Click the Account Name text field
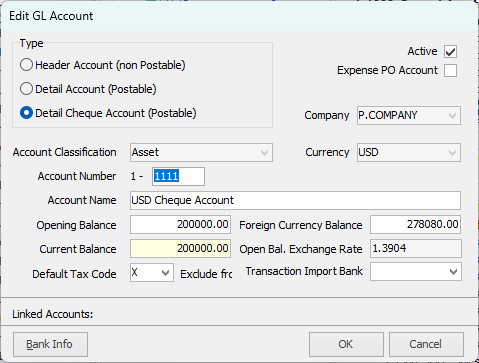Viewport: 479px width, 363px height. click(x=295, y=200)
